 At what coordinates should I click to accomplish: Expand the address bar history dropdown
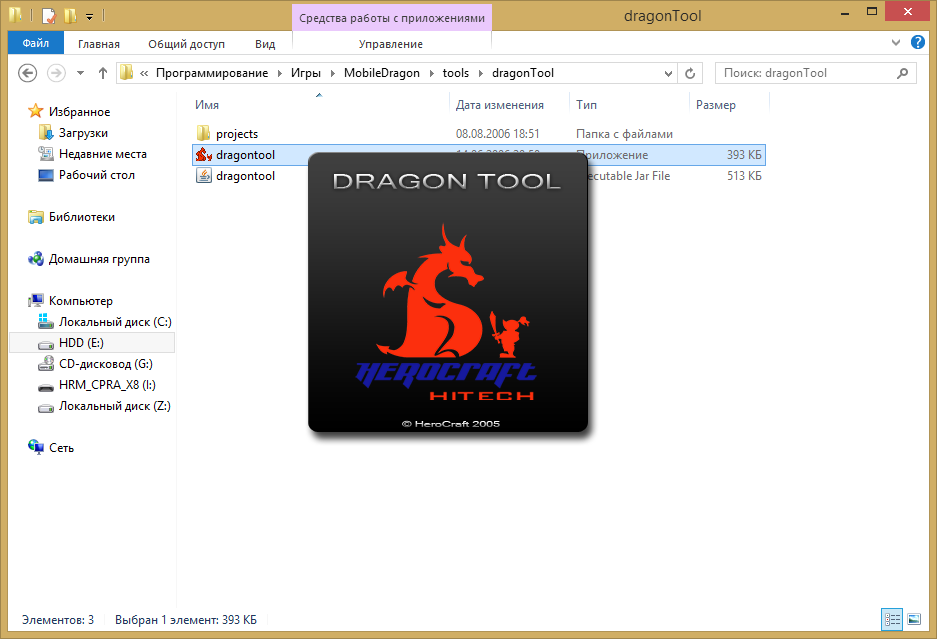[668, 74]
